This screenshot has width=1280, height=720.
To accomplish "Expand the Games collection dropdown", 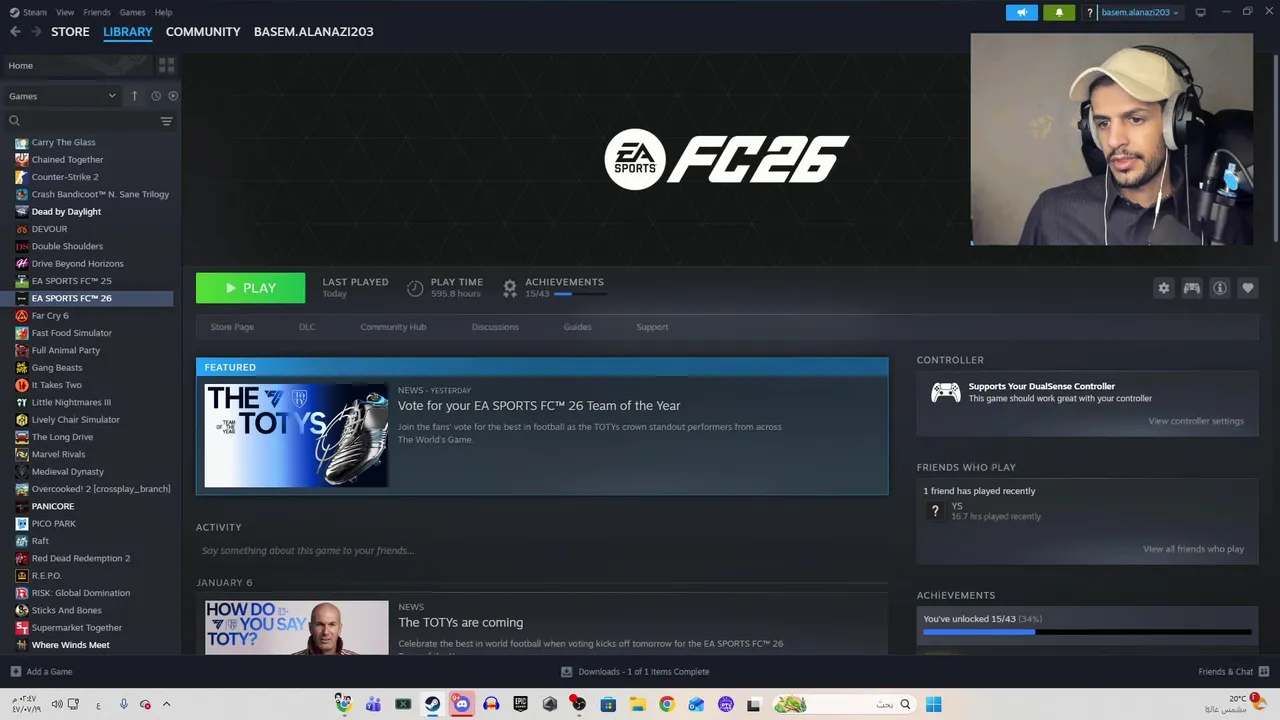I will (x=112, y=96).
